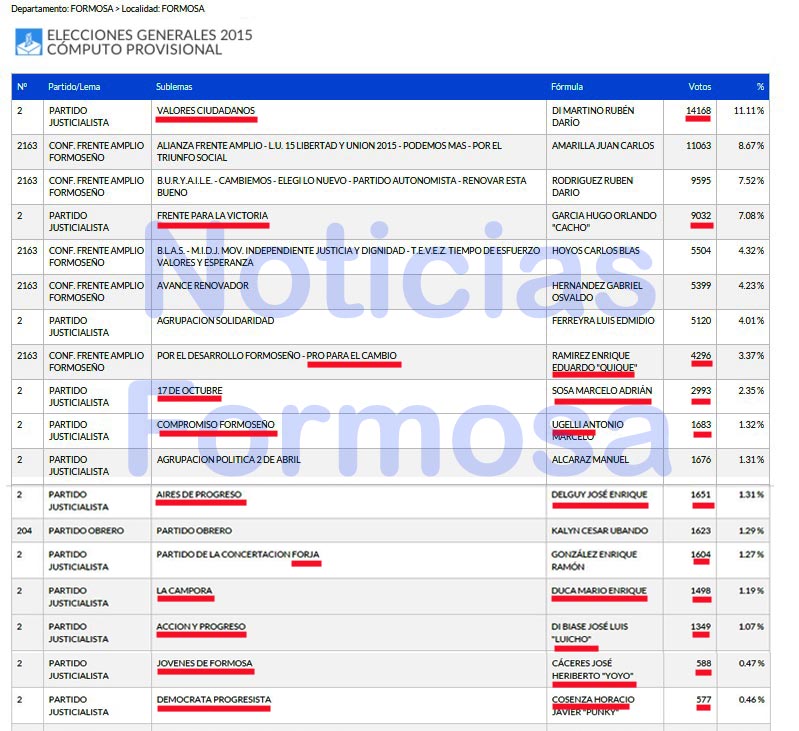Viewport: 799px width, 731px height.
Task: Click the Partido/Lema column header
Action: (x=74, y=87)
